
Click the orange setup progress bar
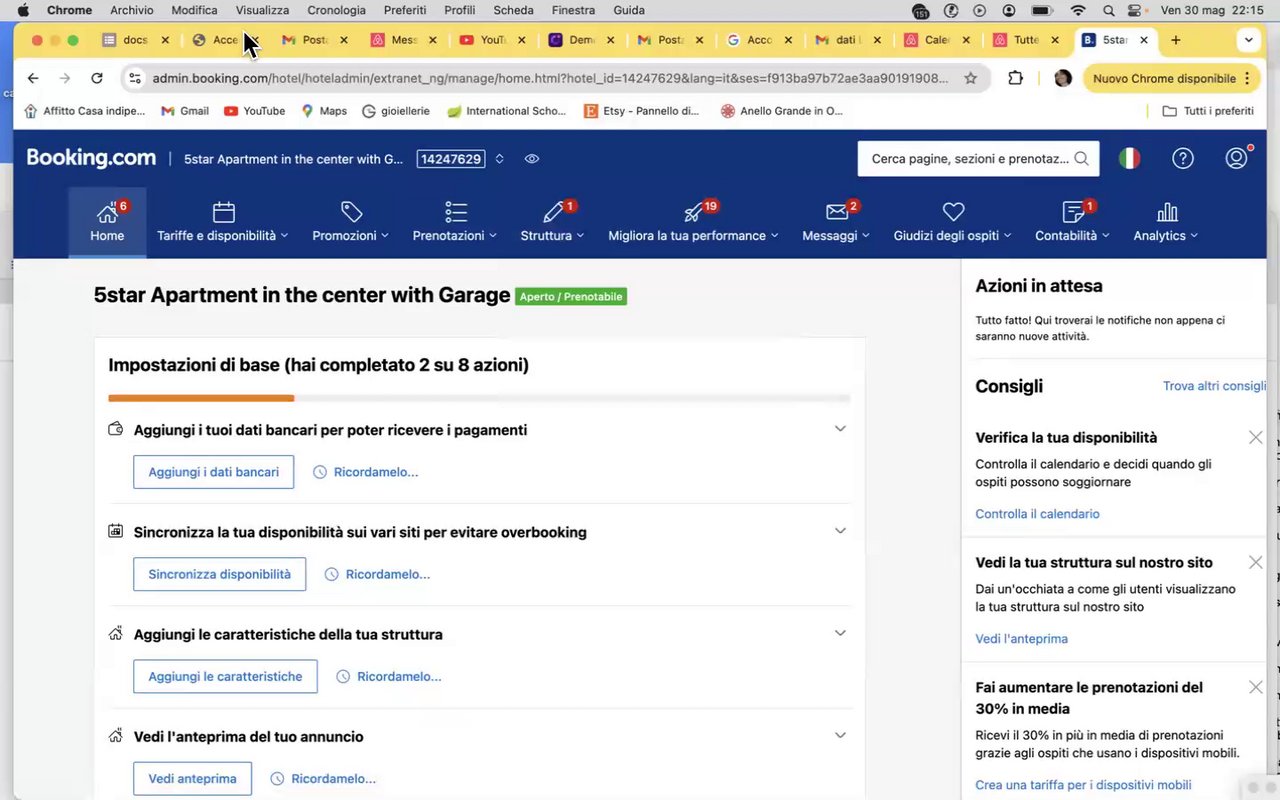pos(201,398)
